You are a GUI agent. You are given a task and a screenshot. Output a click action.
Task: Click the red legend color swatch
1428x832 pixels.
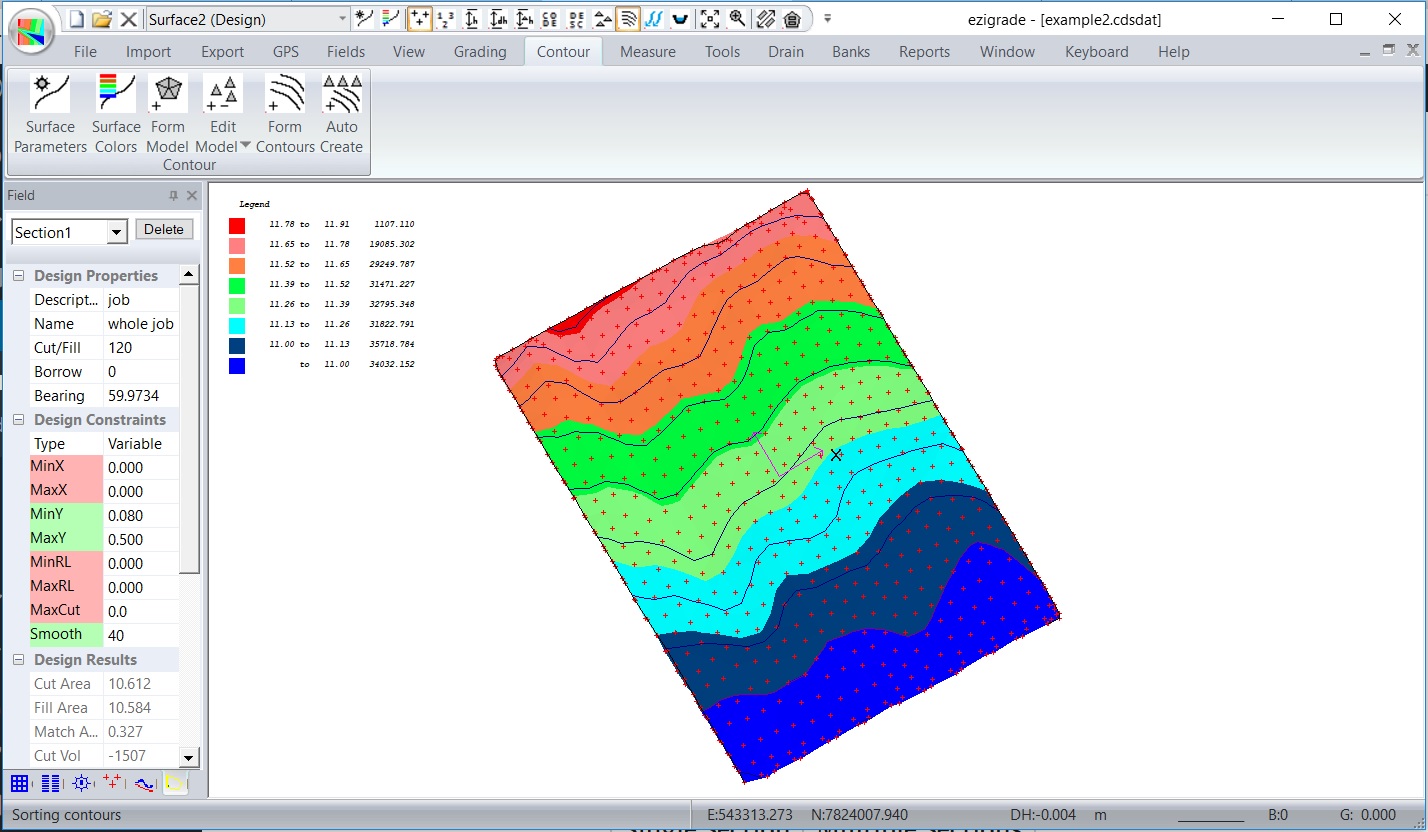pos(237,225)
